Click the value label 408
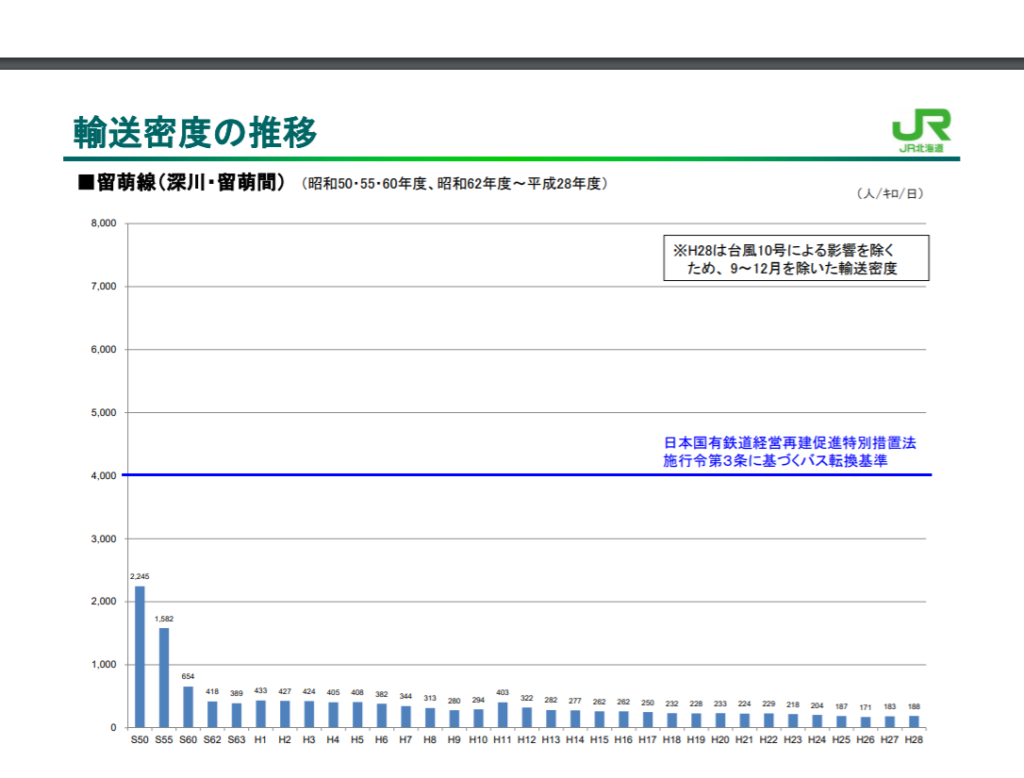This screenshot has width=1024, height=778. point(357,692)
